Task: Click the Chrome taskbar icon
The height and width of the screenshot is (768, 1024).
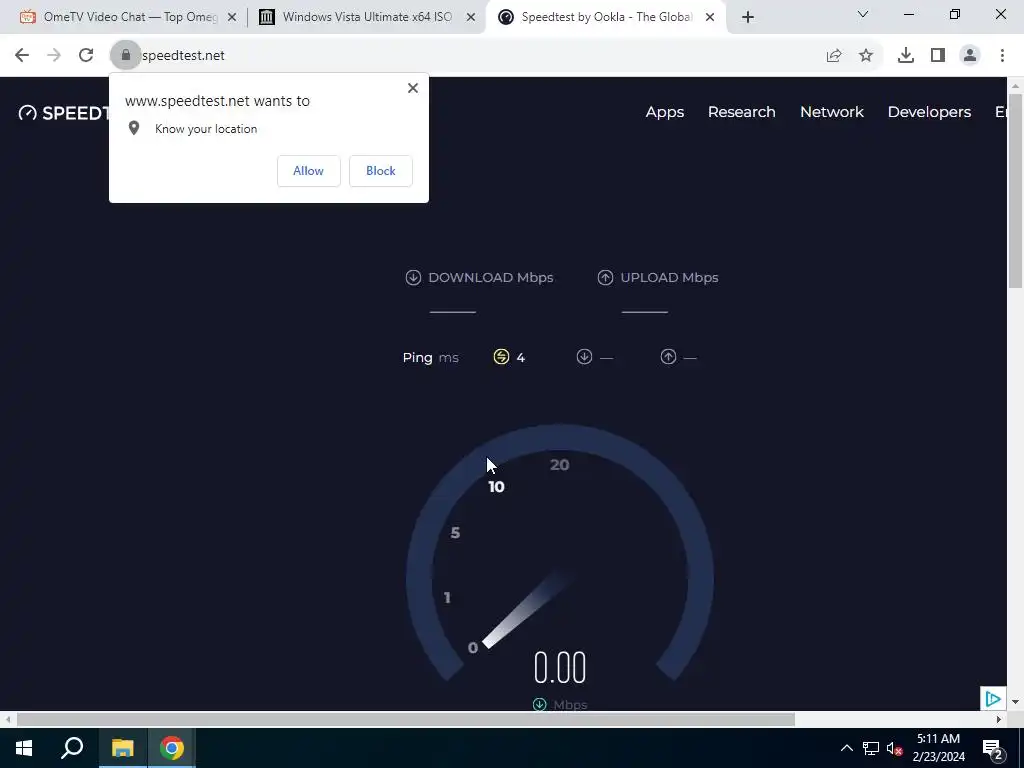Action: 172,748
